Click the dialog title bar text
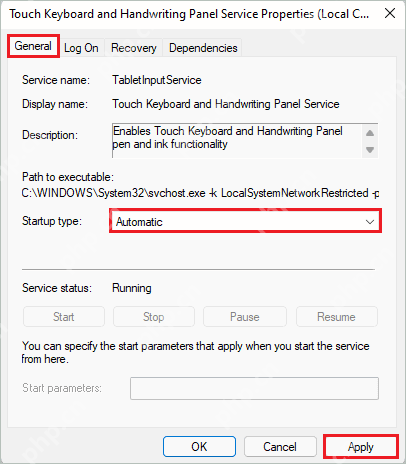 coord(189,14)
